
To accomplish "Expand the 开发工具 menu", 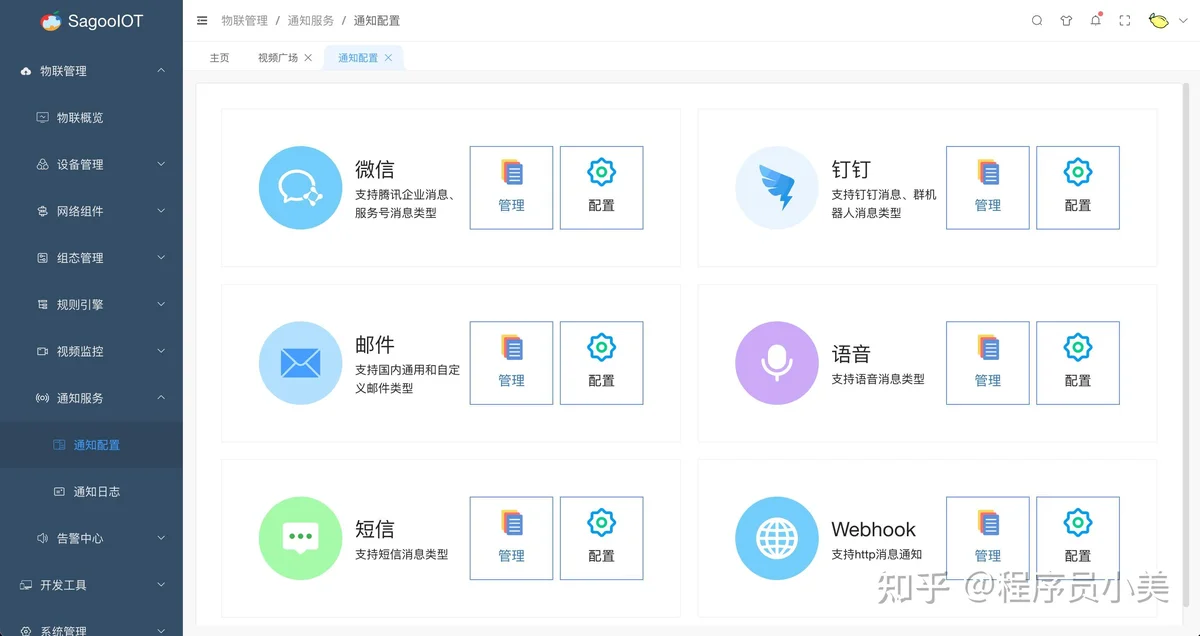I will 161,585.
